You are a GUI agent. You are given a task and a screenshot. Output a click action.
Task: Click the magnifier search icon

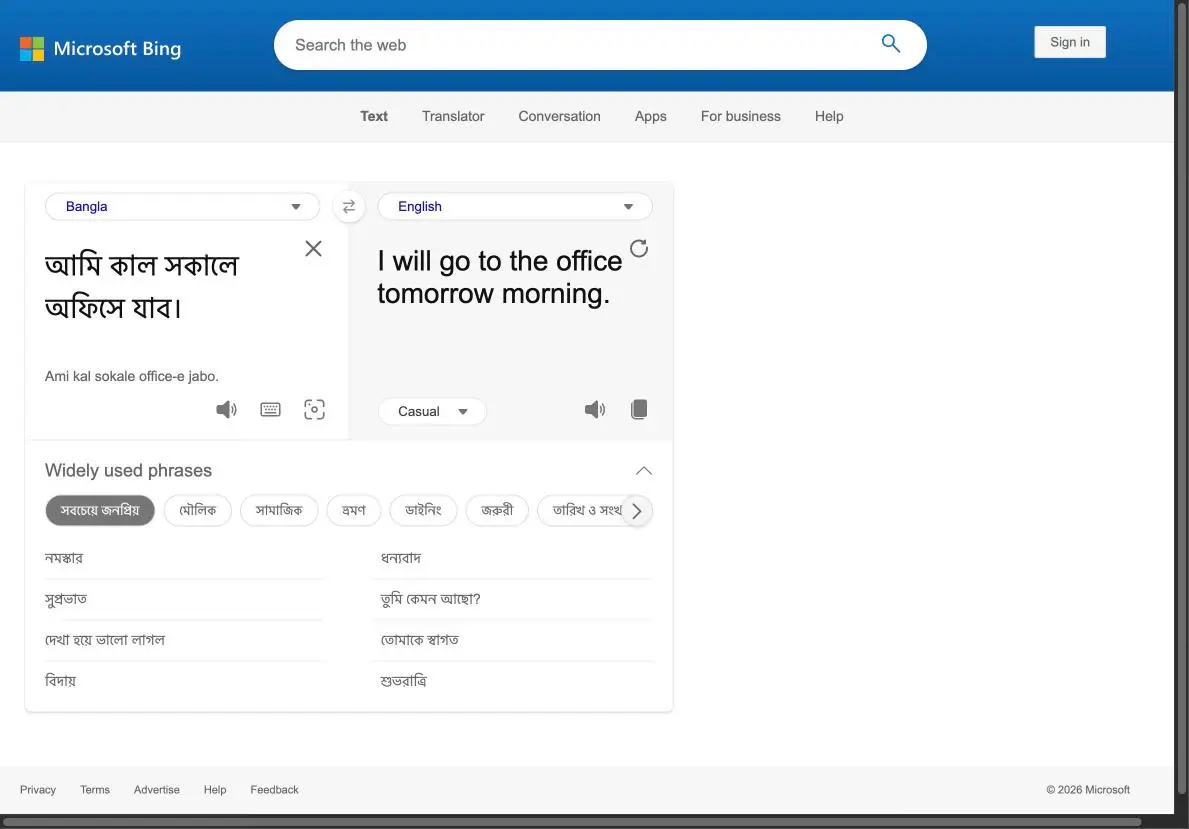(890, 44)
